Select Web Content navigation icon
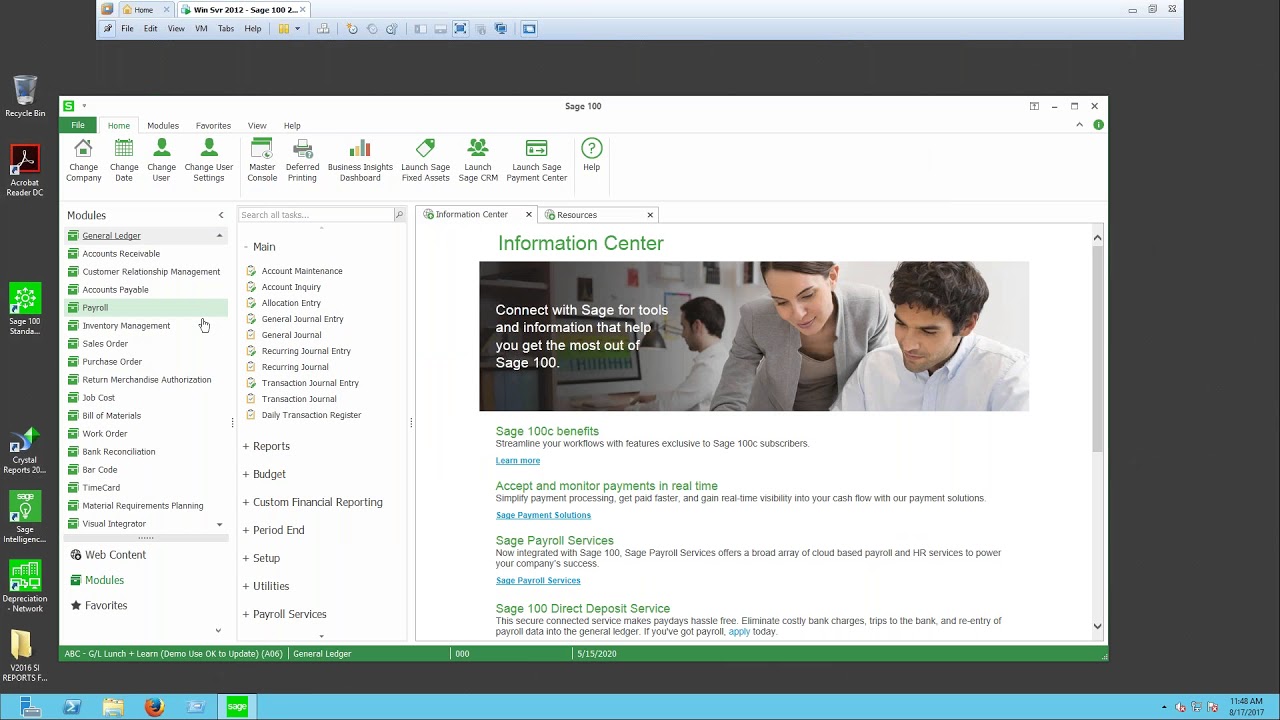Image resolution: width=1280 pixels, height=720 pixels. click(76, 555)
